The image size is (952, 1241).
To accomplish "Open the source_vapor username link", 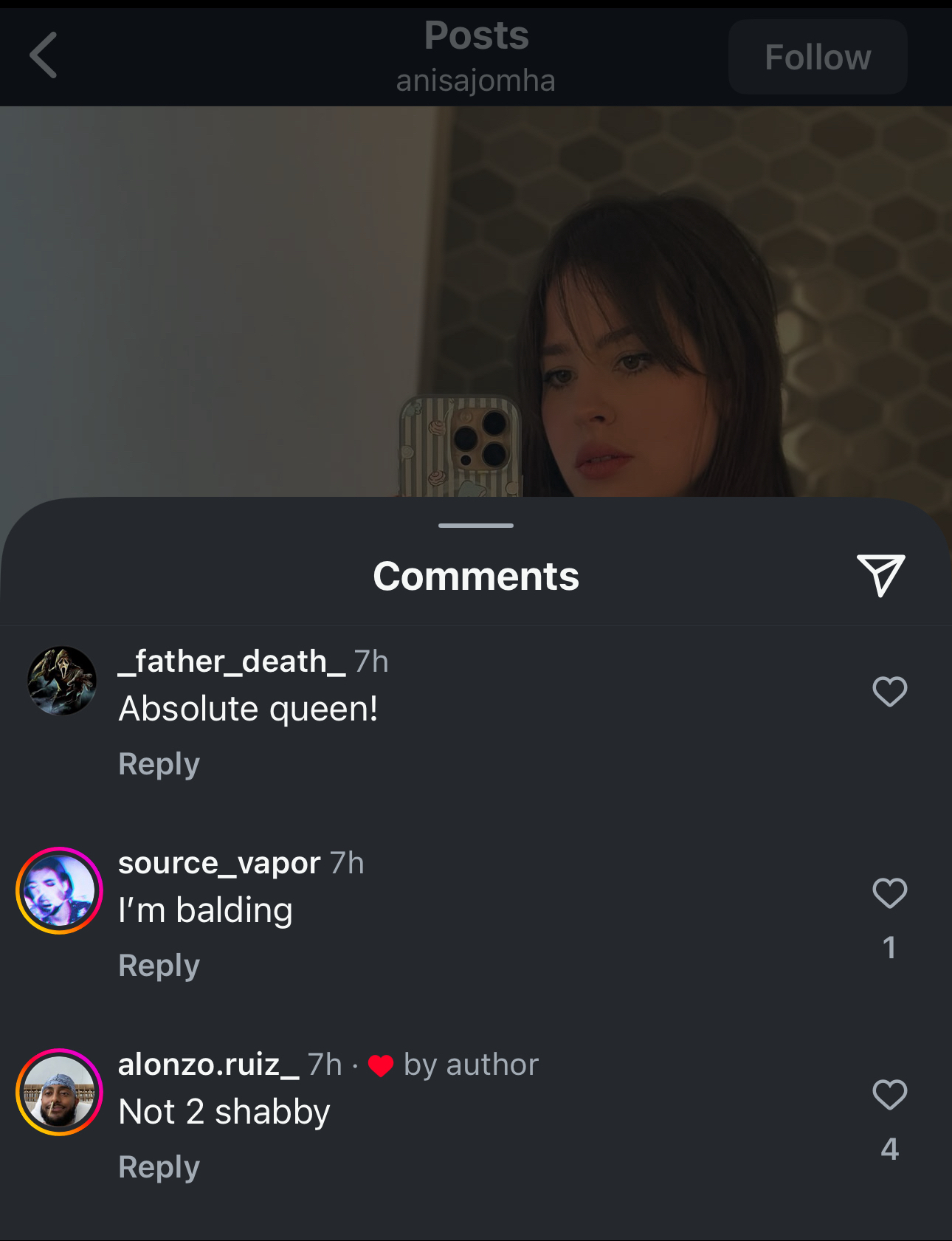I will 219,863.
